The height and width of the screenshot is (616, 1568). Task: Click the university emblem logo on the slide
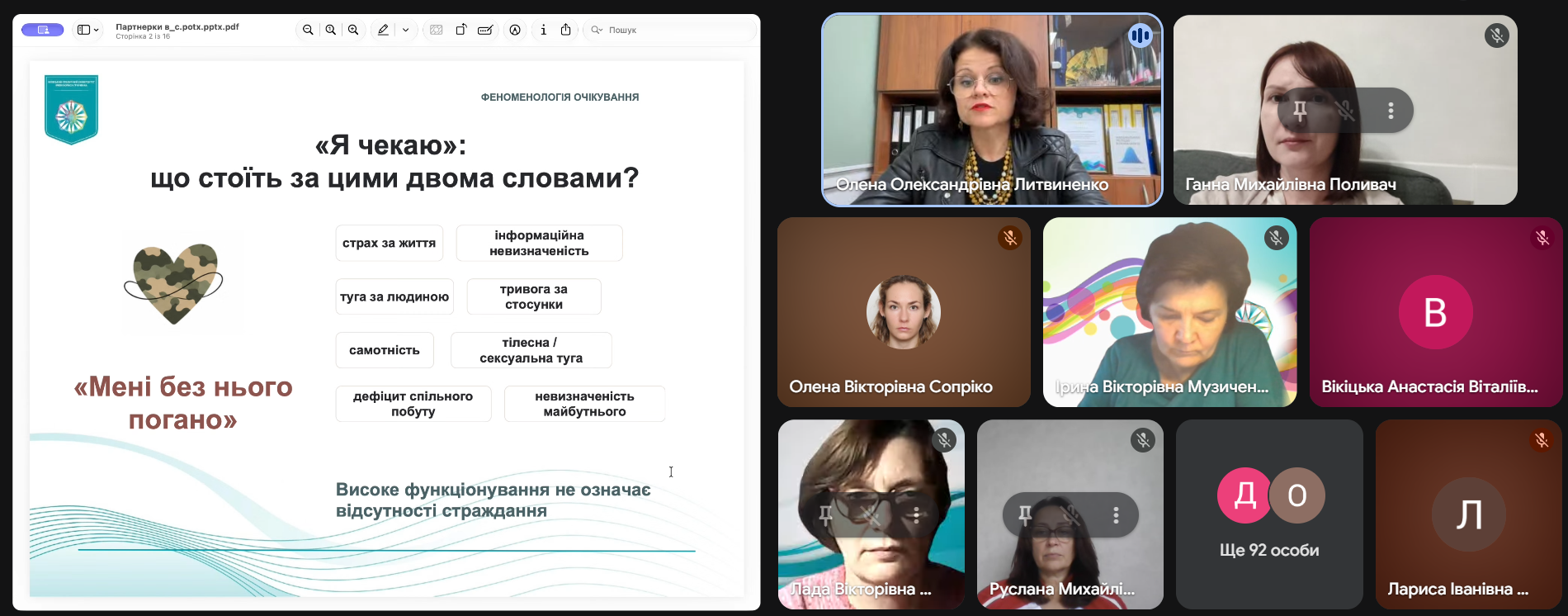tap(71, 110)
